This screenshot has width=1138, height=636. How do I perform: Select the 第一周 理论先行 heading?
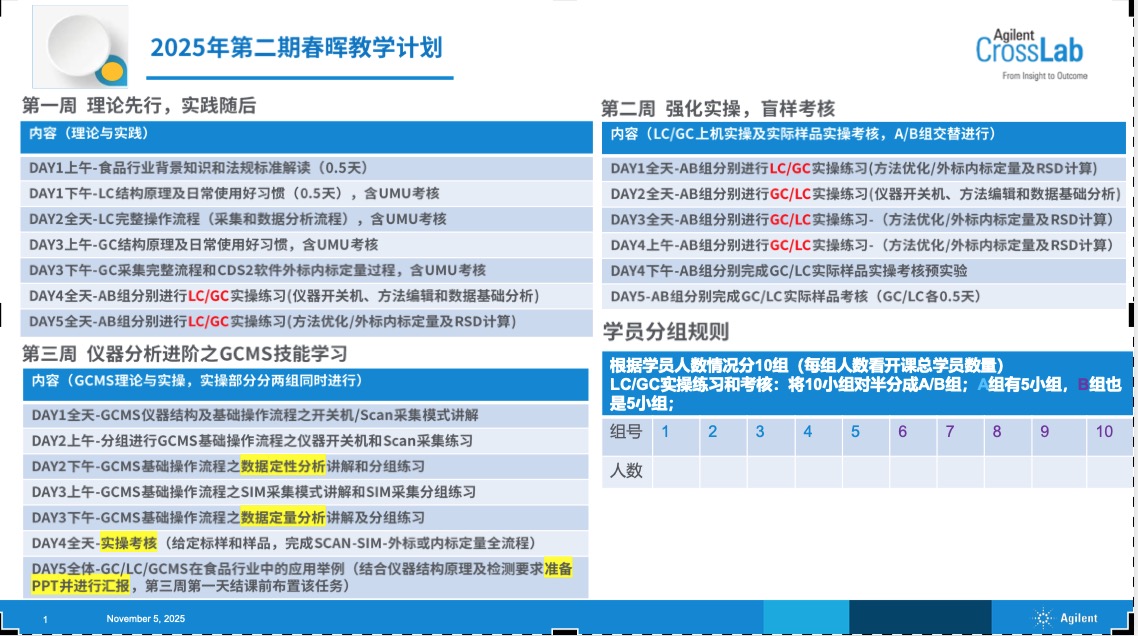pyautogui.click(x=139, y=105)
